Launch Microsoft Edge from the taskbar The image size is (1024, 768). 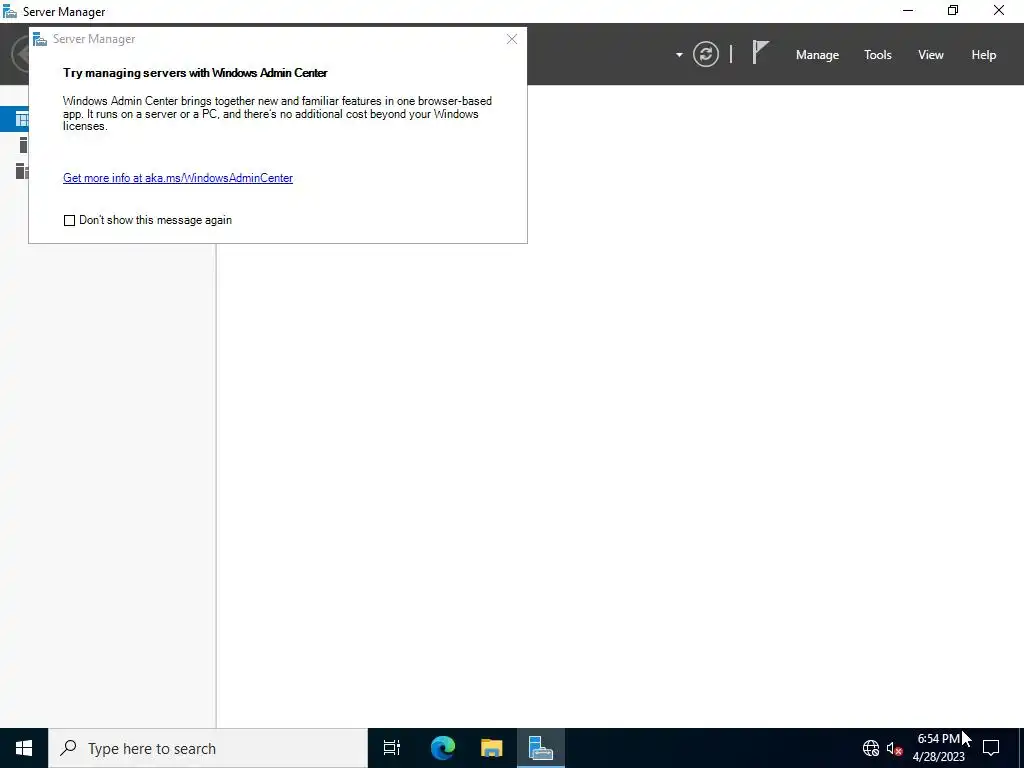click(x=442, y=748)
